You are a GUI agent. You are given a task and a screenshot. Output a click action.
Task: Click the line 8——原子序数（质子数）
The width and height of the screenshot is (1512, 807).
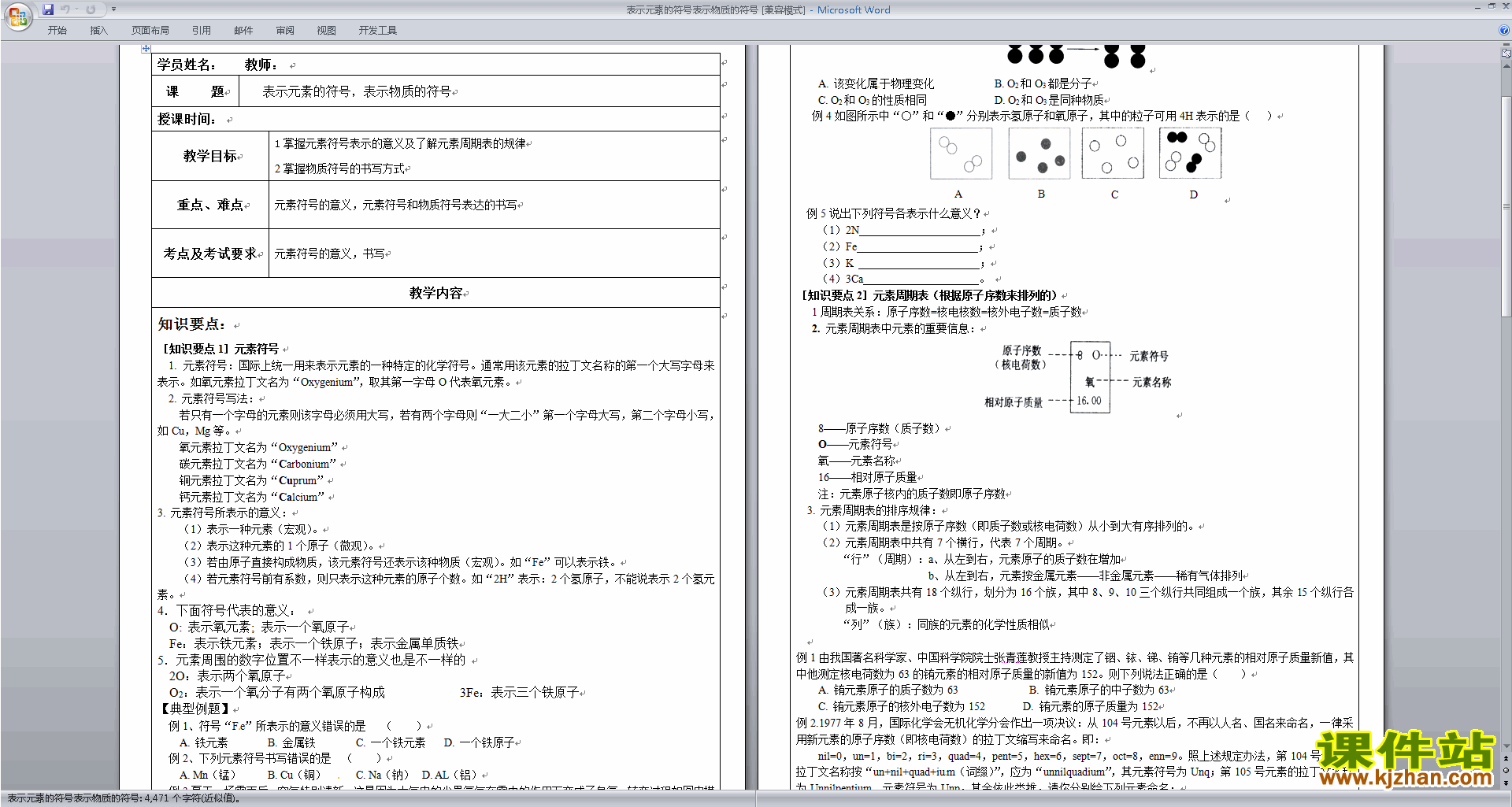(x=879, y=428)
